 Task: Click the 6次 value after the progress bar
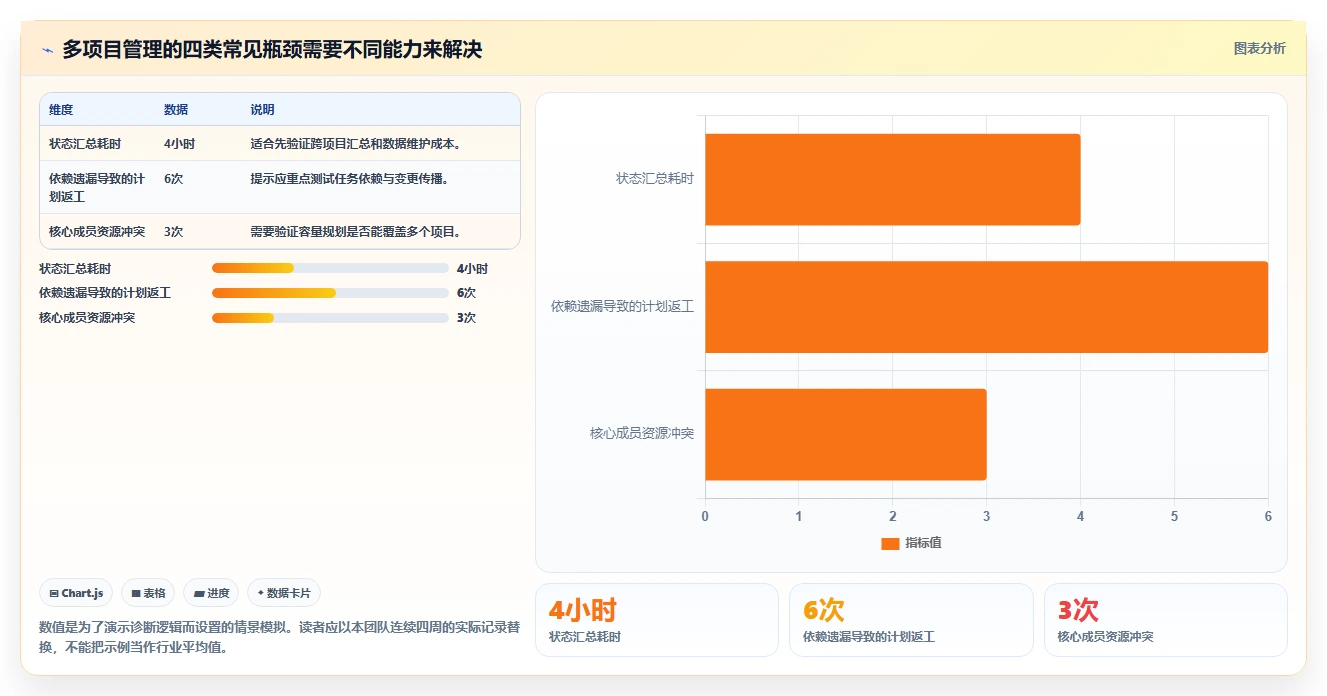(466, 293)
